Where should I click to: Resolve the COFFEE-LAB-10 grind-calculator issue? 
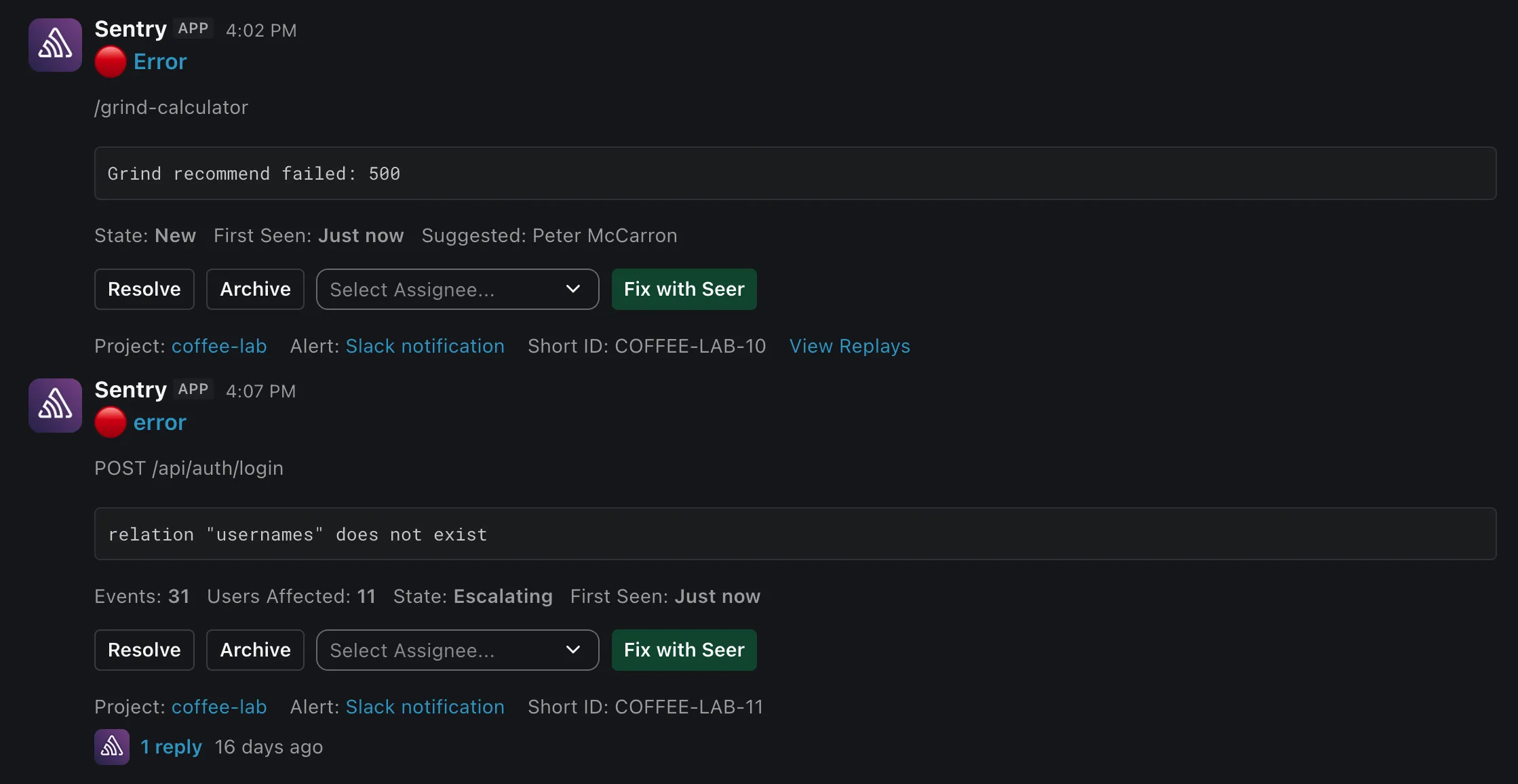(144, 290)
